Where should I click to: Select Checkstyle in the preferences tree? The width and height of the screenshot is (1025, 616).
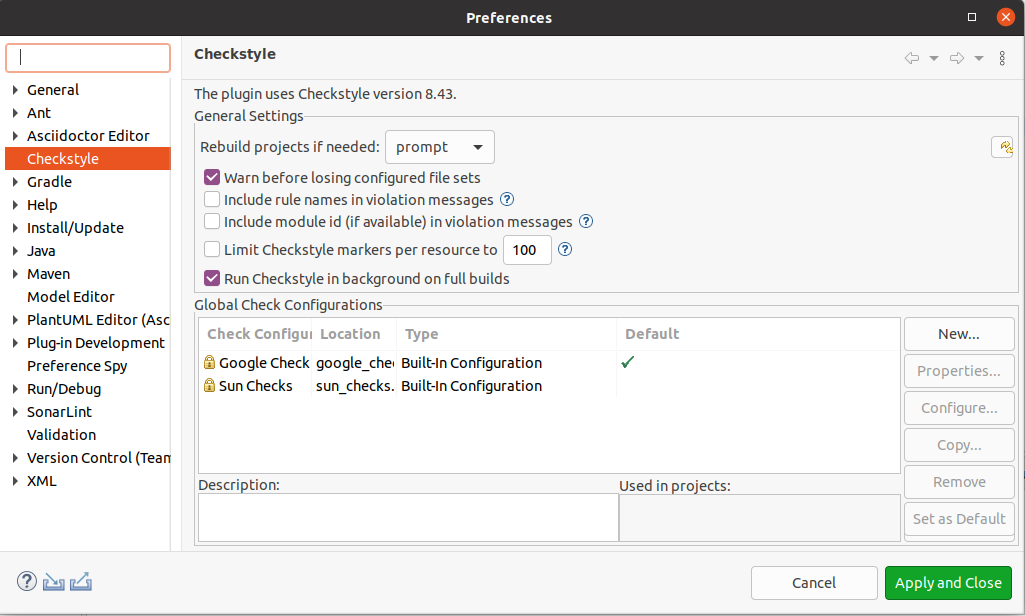(x=88, y=159)
